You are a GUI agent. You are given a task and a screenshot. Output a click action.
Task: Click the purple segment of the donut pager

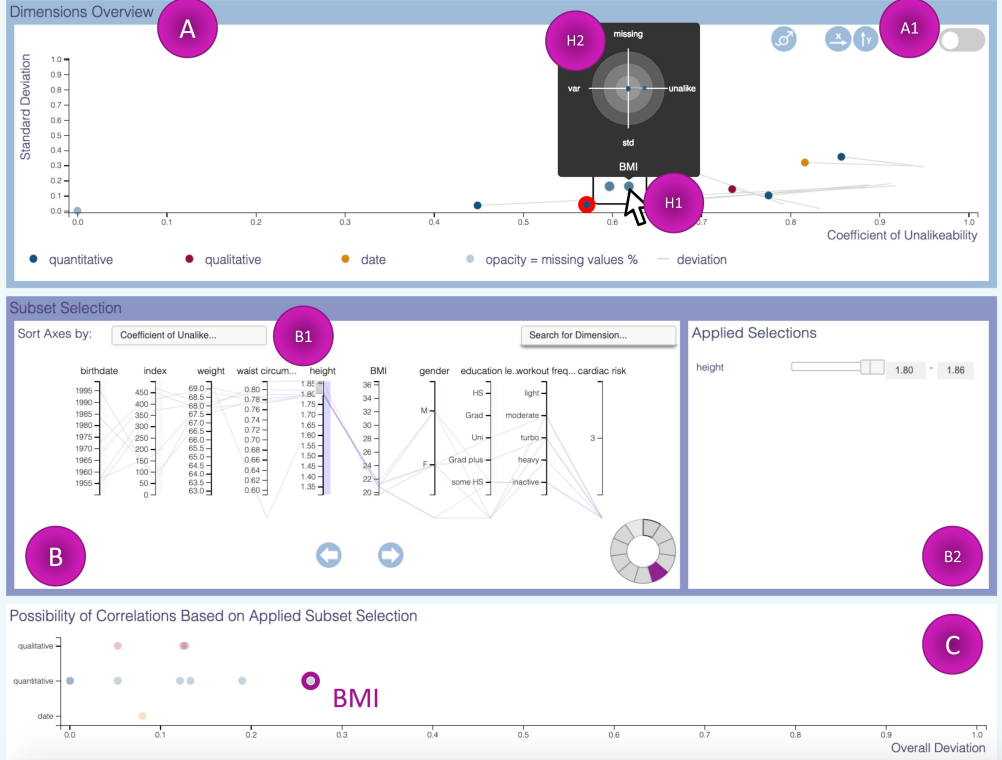pos(656,570)
